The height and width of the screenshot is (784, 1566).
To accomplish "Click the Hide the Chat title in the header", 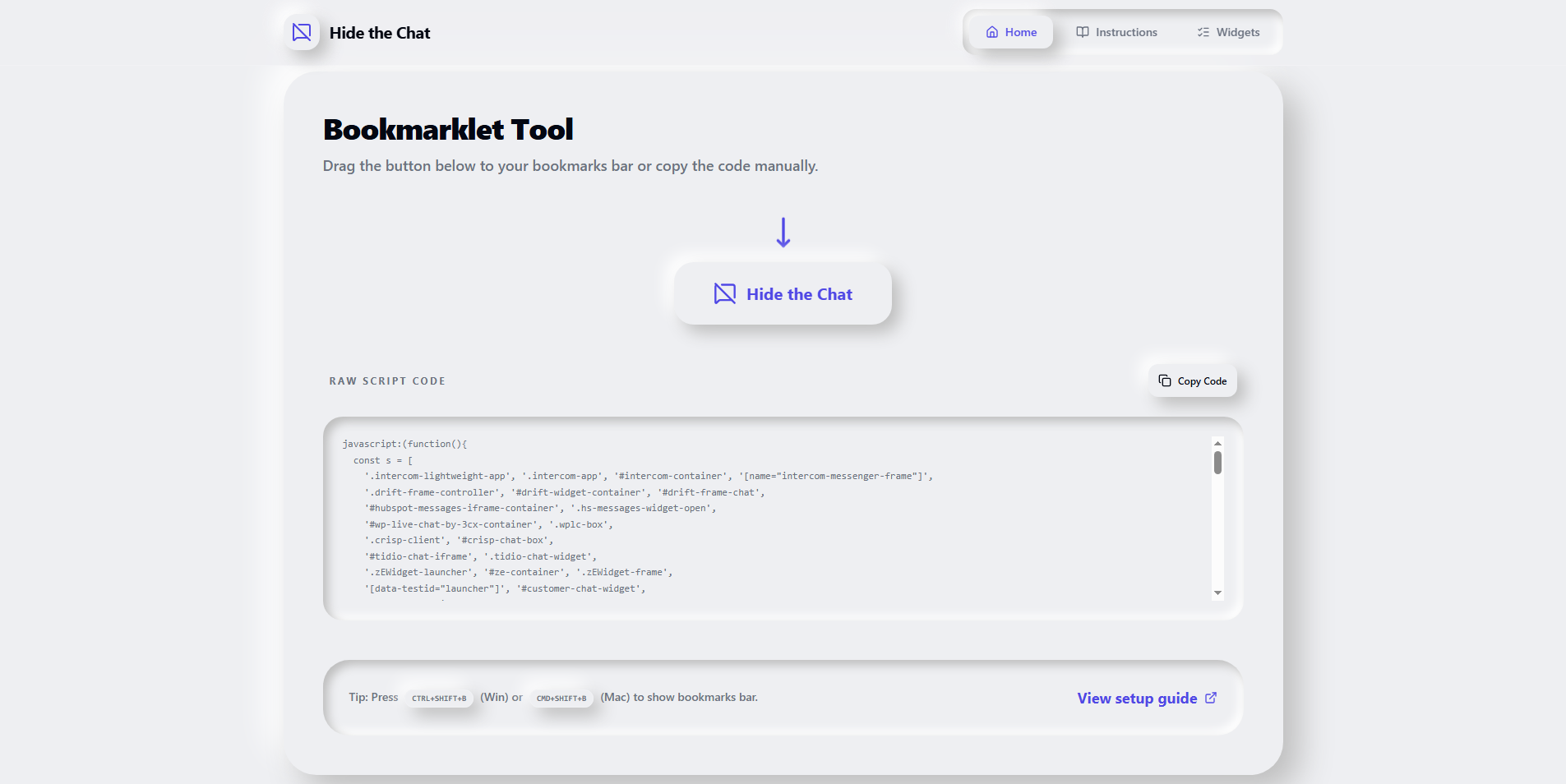I will pos(380,33).
